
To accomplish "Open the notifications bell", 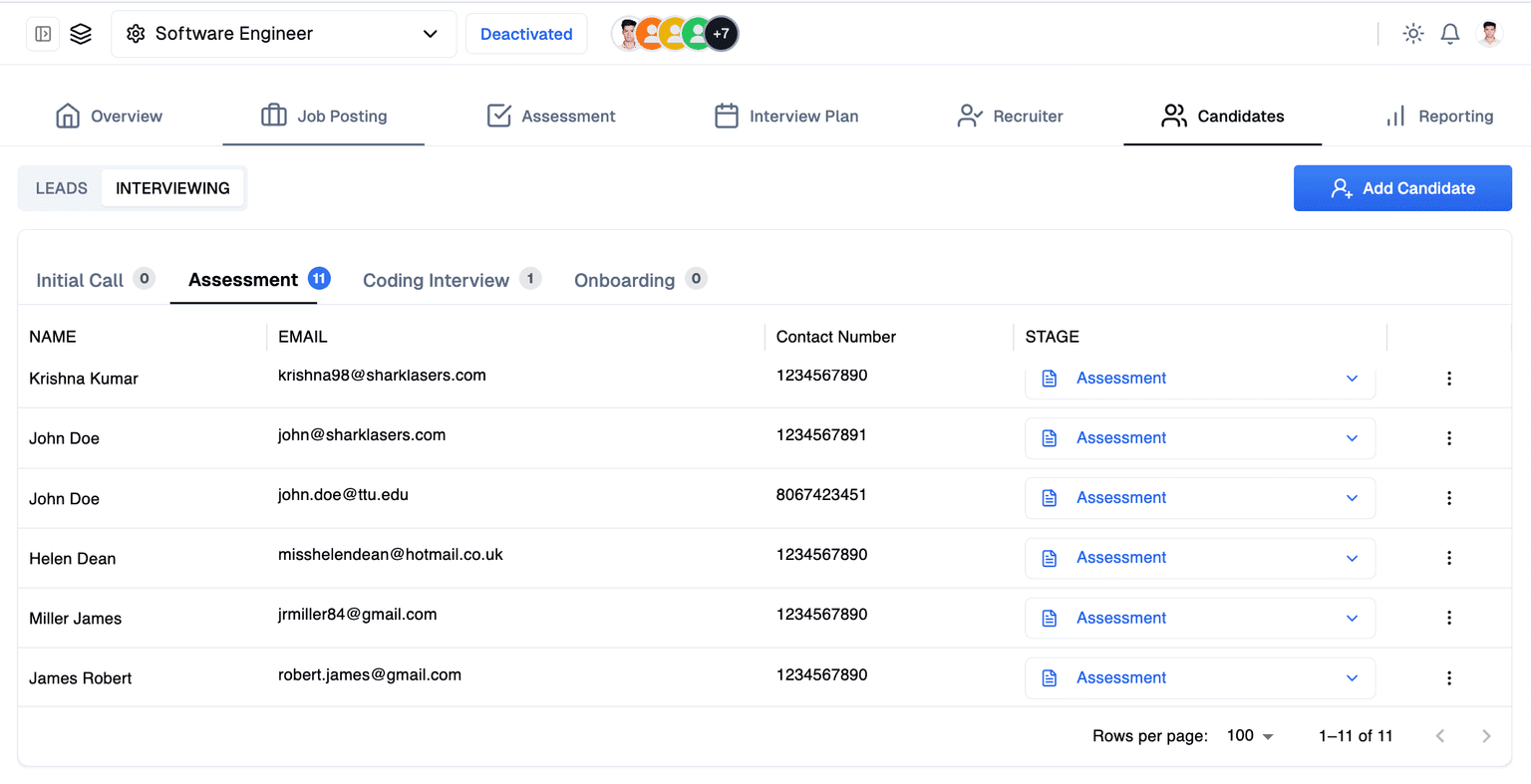I will tap(1450, 34).
